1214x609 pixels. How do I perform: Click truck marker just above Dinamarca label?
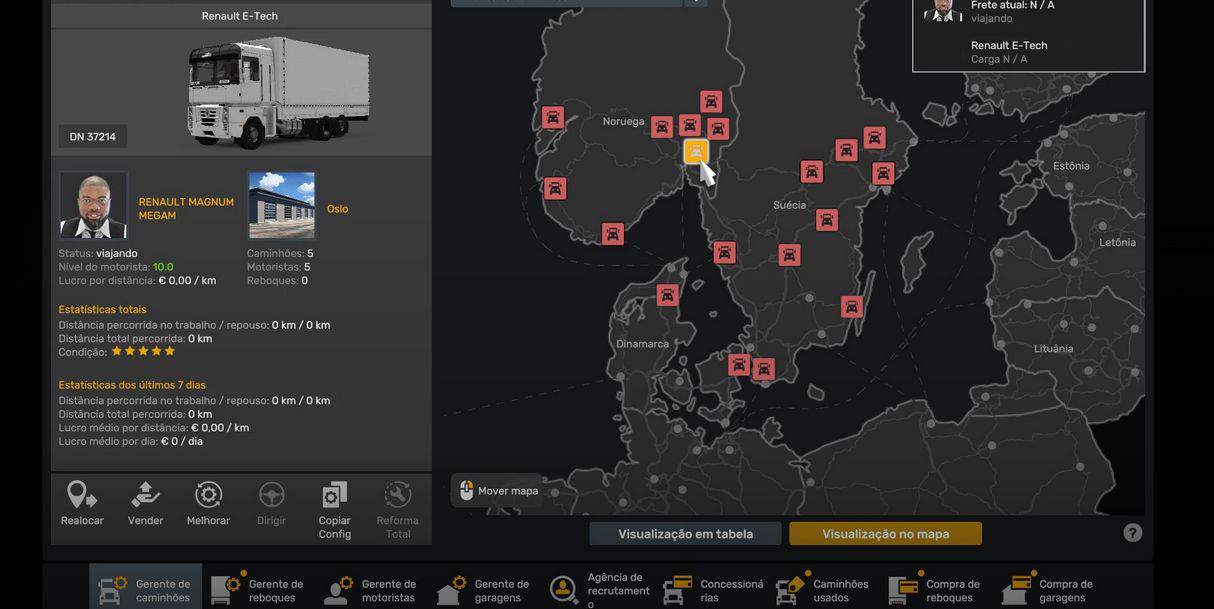668,295
